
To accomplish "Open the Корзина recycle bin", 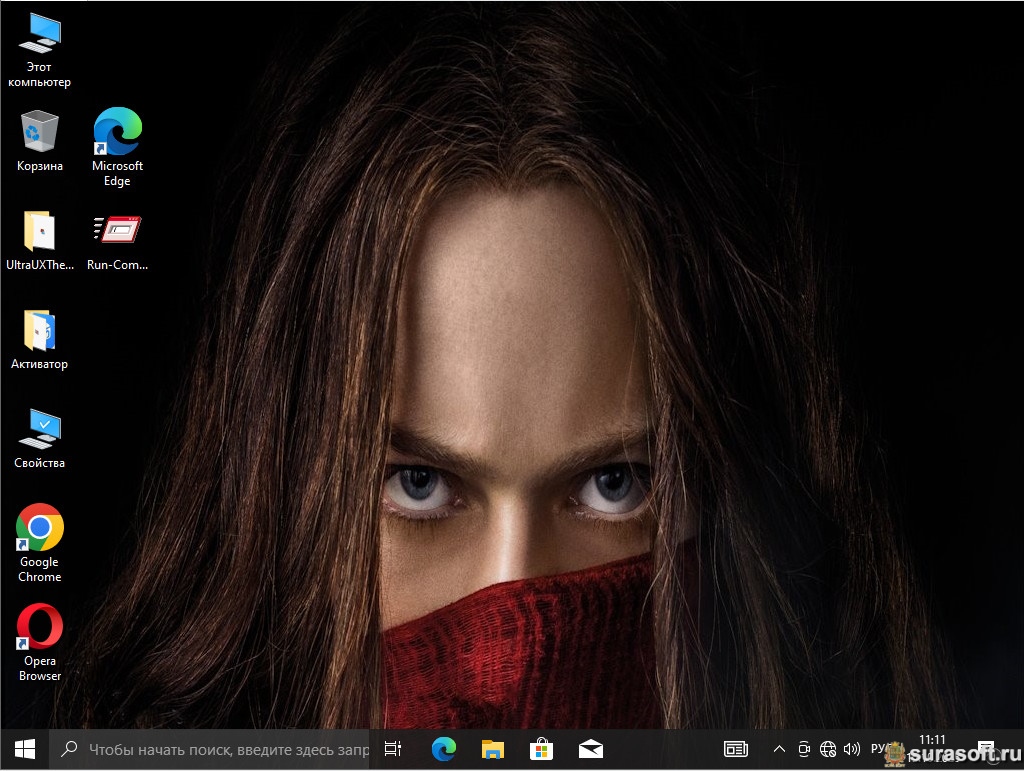I will pos(39,131).
